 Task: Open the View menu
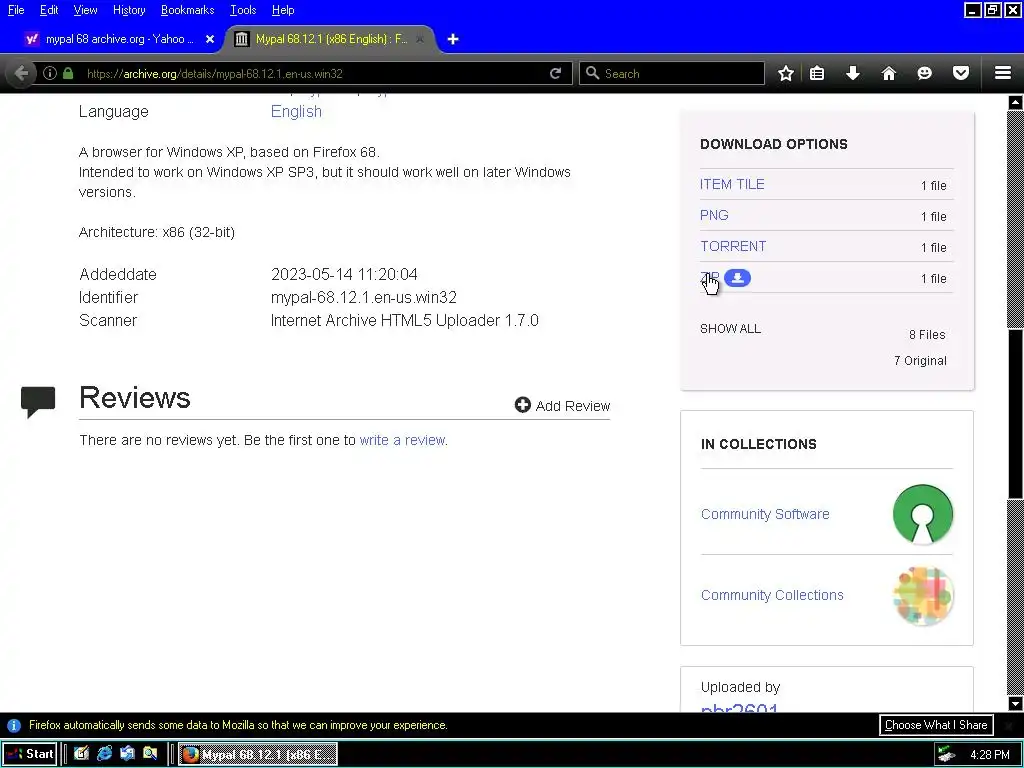[85, 10]
